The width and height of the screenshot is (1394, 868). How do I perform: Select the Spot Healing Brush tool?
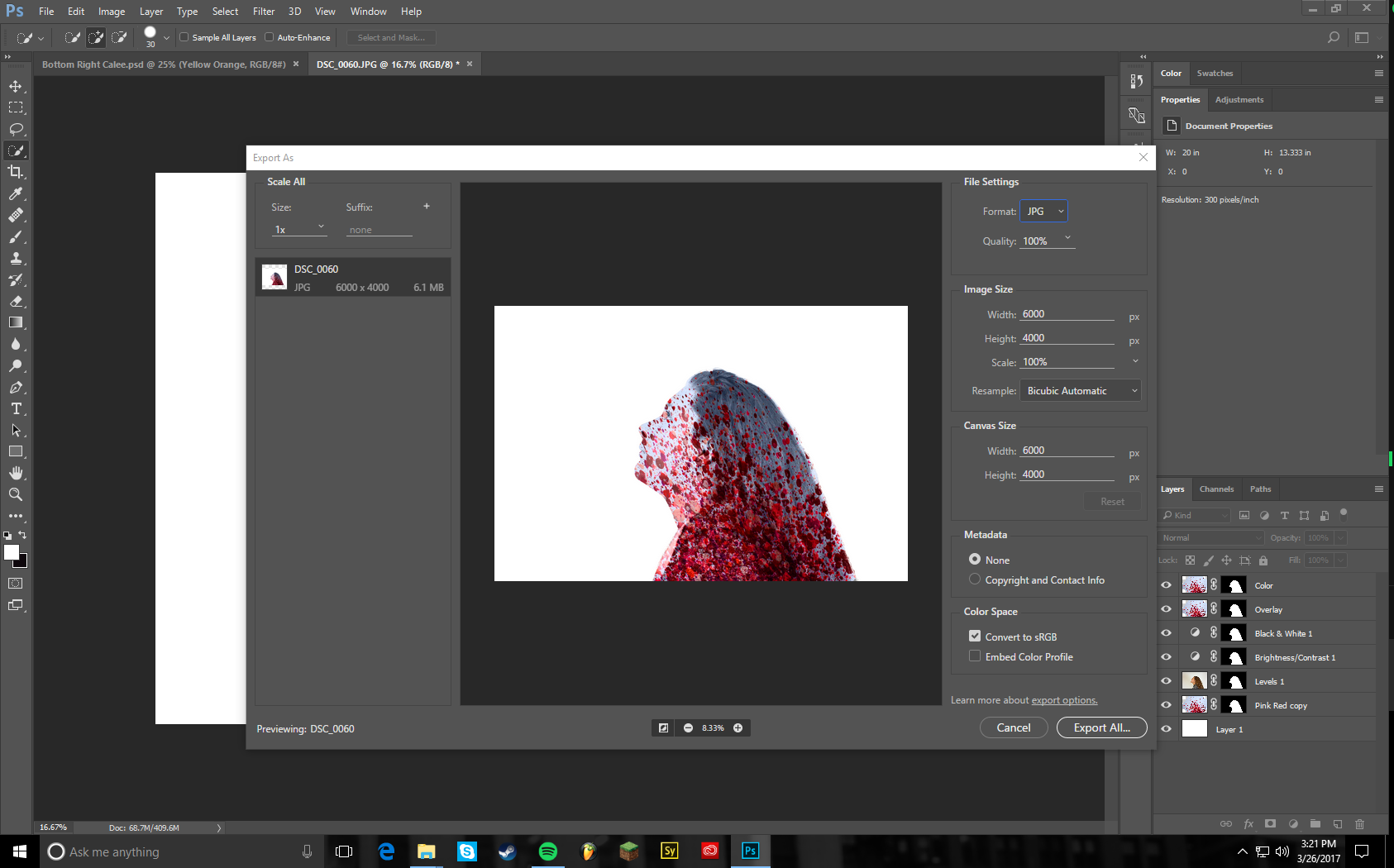point(16,215)
